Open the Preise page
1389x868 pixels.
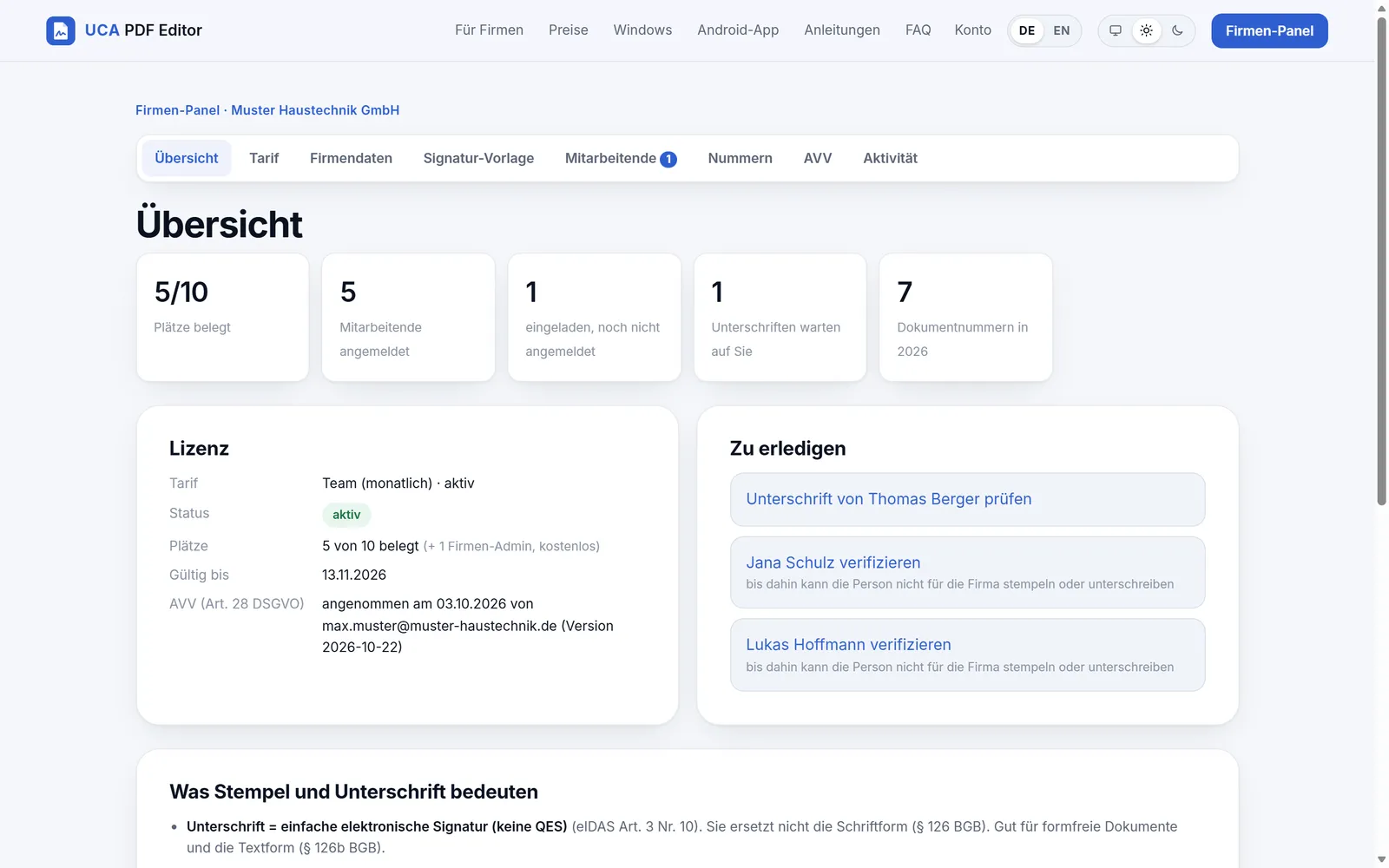(569, 30)
